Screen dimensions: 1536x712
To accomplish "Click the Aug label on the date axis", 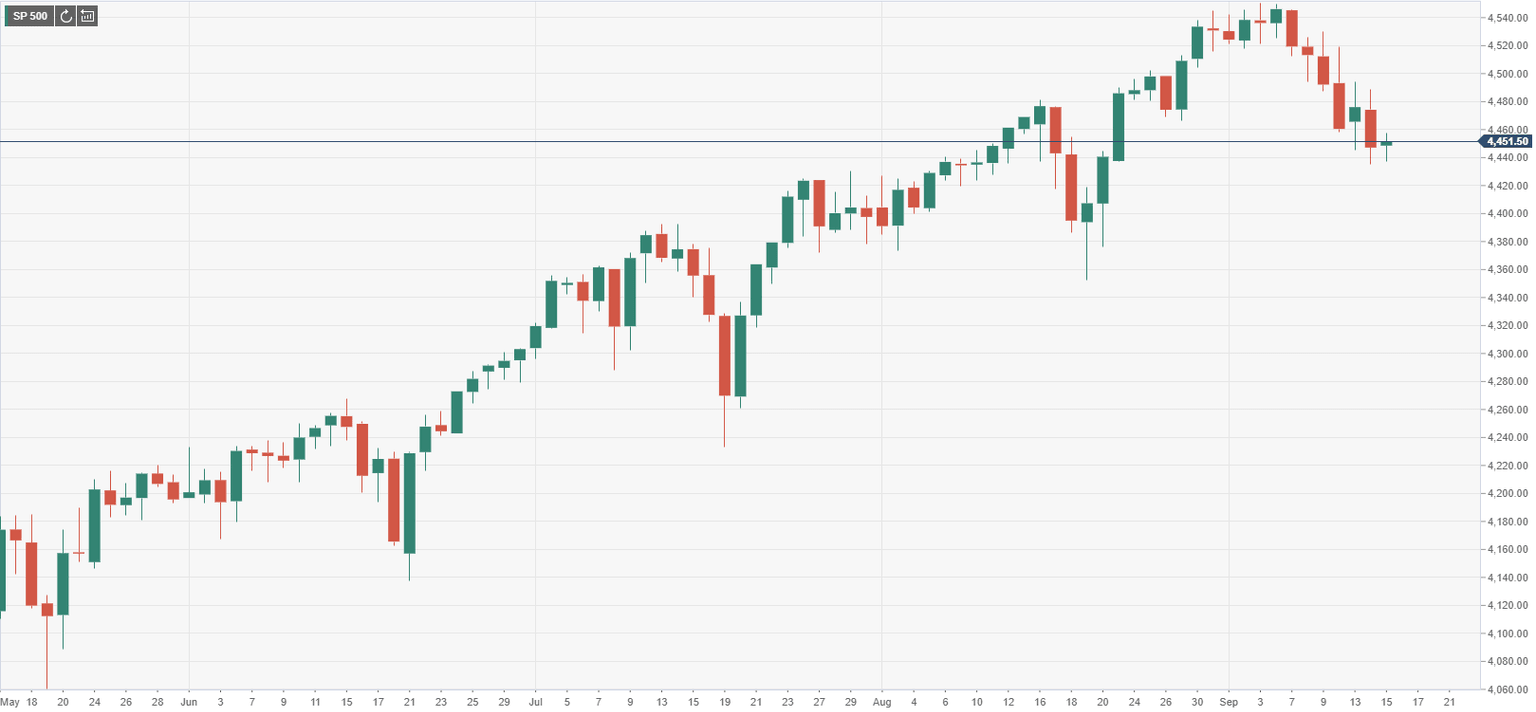I will [881, 702].
